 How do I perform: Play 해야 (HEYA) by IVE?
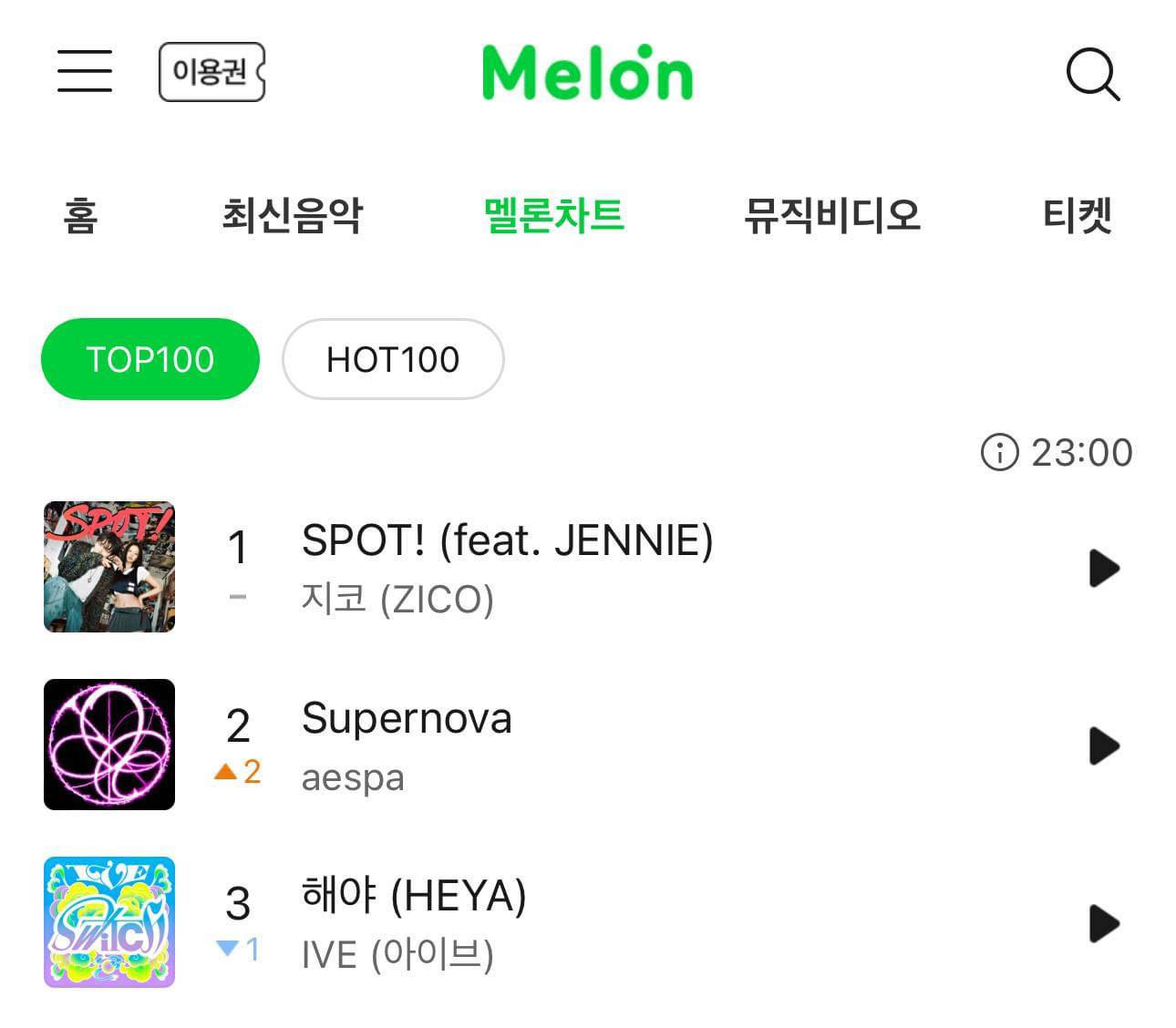(x=1103, y=923)
